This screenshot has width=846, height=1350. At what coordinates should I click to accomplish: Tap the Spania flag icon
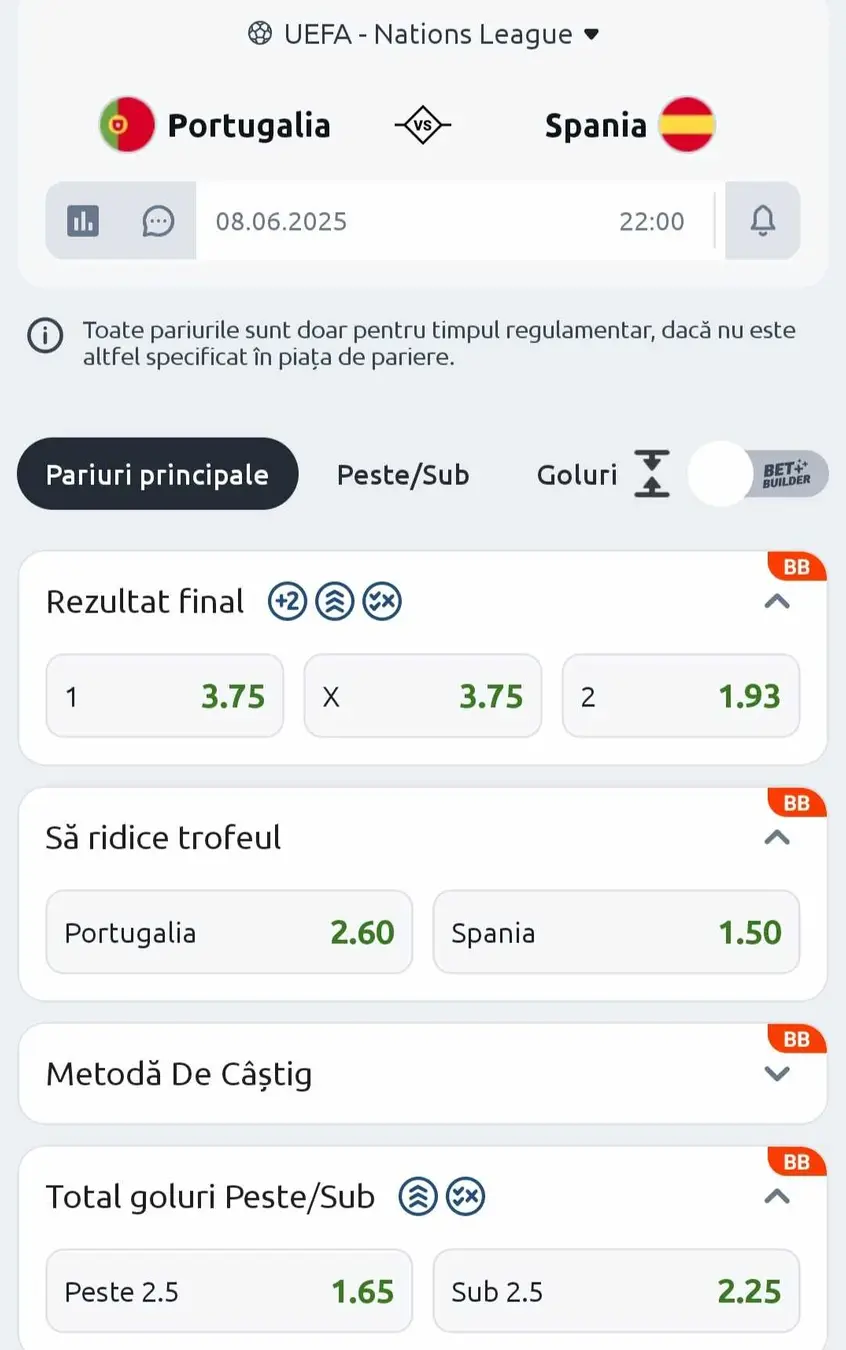click(x=688, y=125)
